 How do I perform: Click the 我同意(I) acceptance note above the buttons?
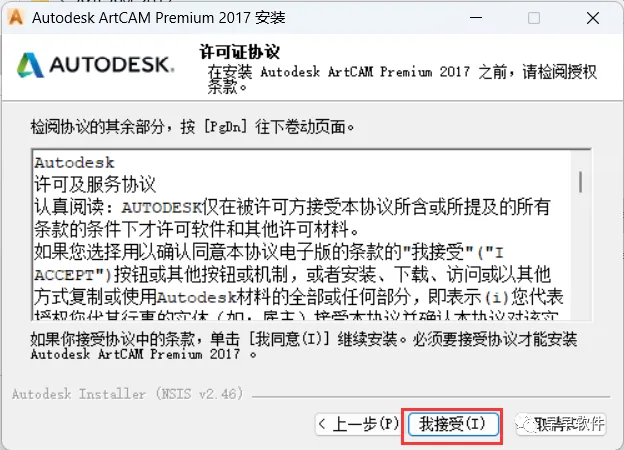(x=304, y=346)
